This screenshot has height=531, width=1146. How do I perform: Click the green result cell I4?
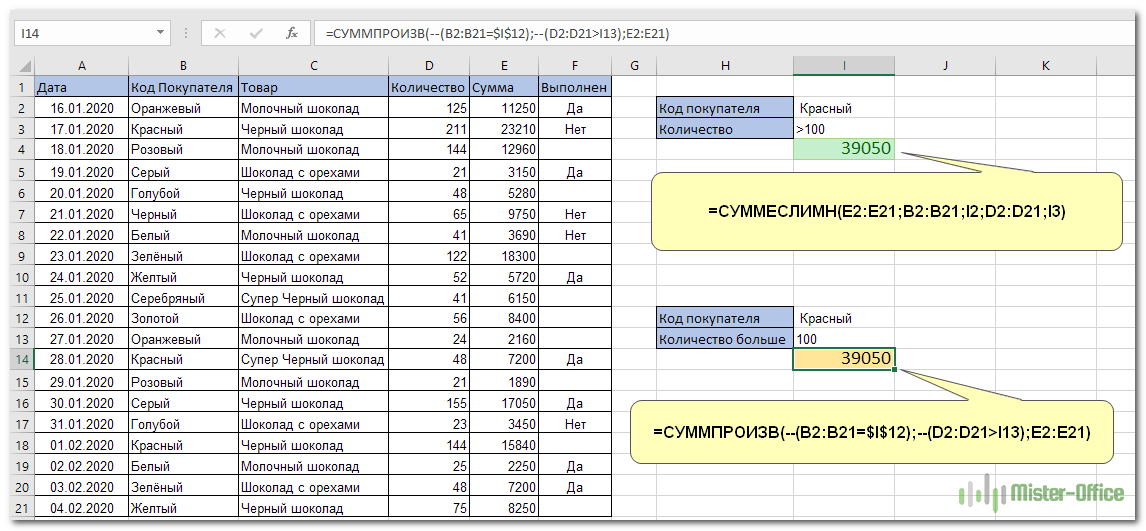tap(844, 149)
